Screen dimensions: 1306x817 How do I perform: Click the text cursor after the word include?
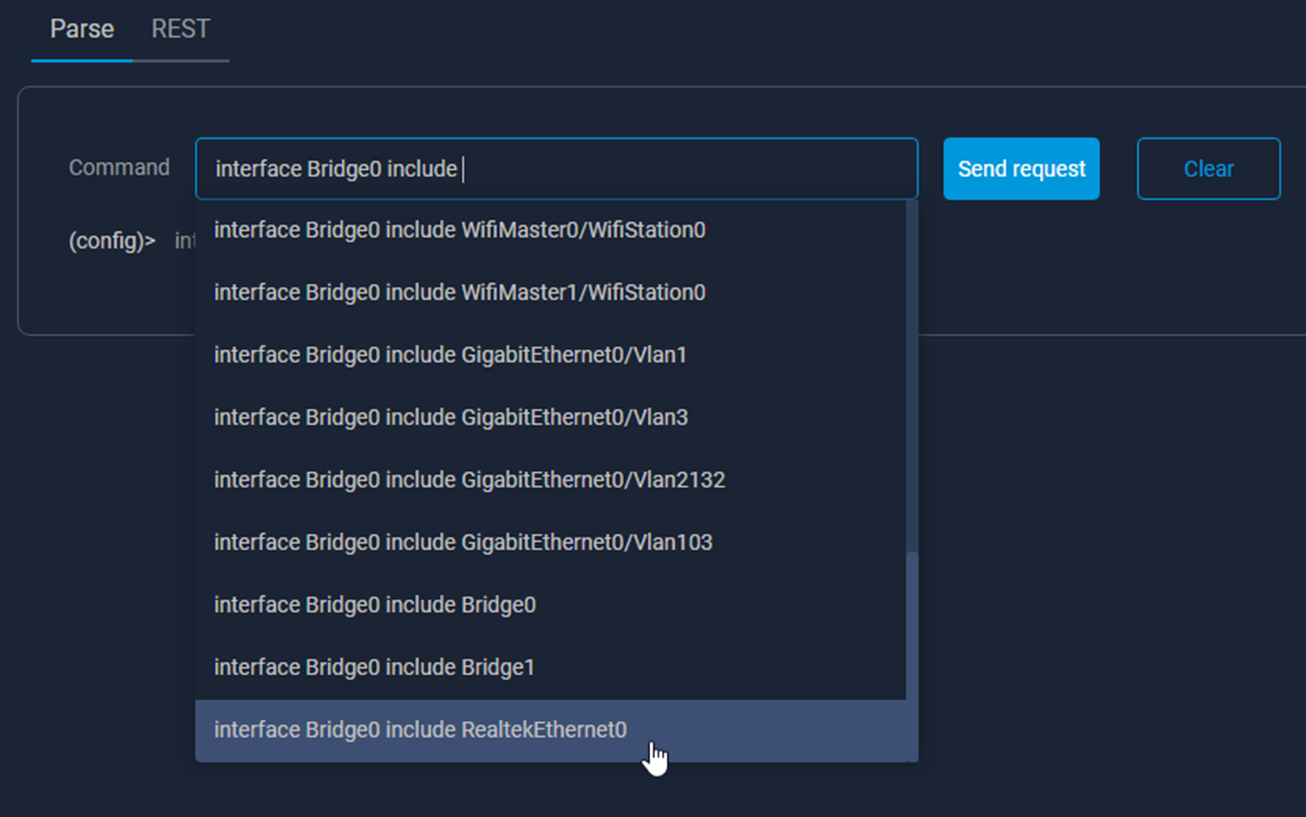[463, 169]
